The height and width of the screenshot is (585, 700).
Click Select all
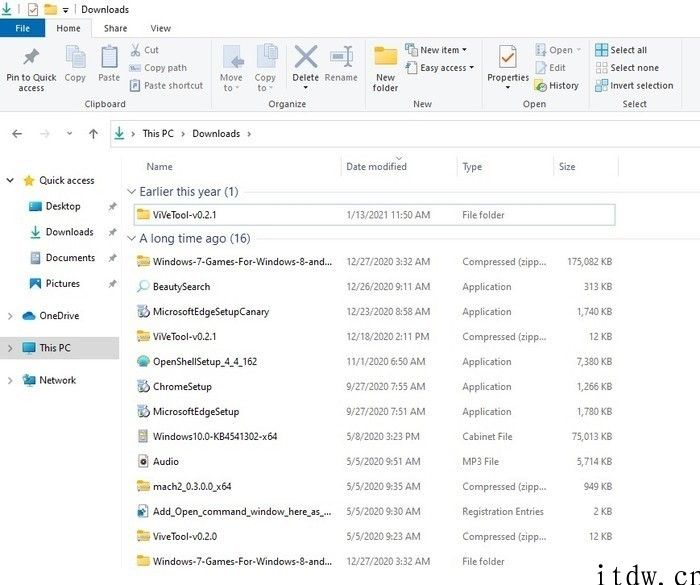621,50
